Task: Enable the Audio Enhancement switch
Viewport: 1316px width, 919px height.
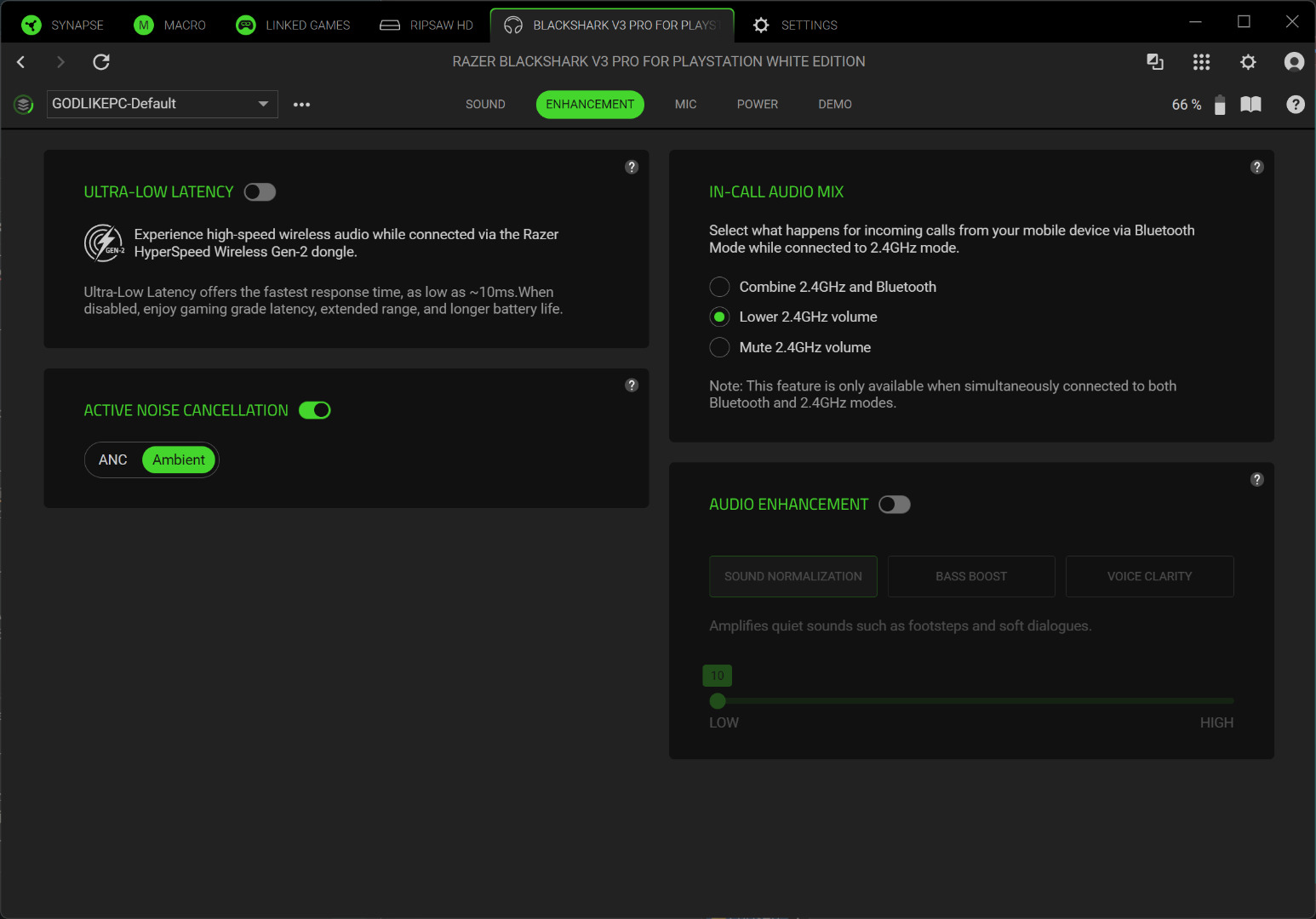Action: pos(894,505)
